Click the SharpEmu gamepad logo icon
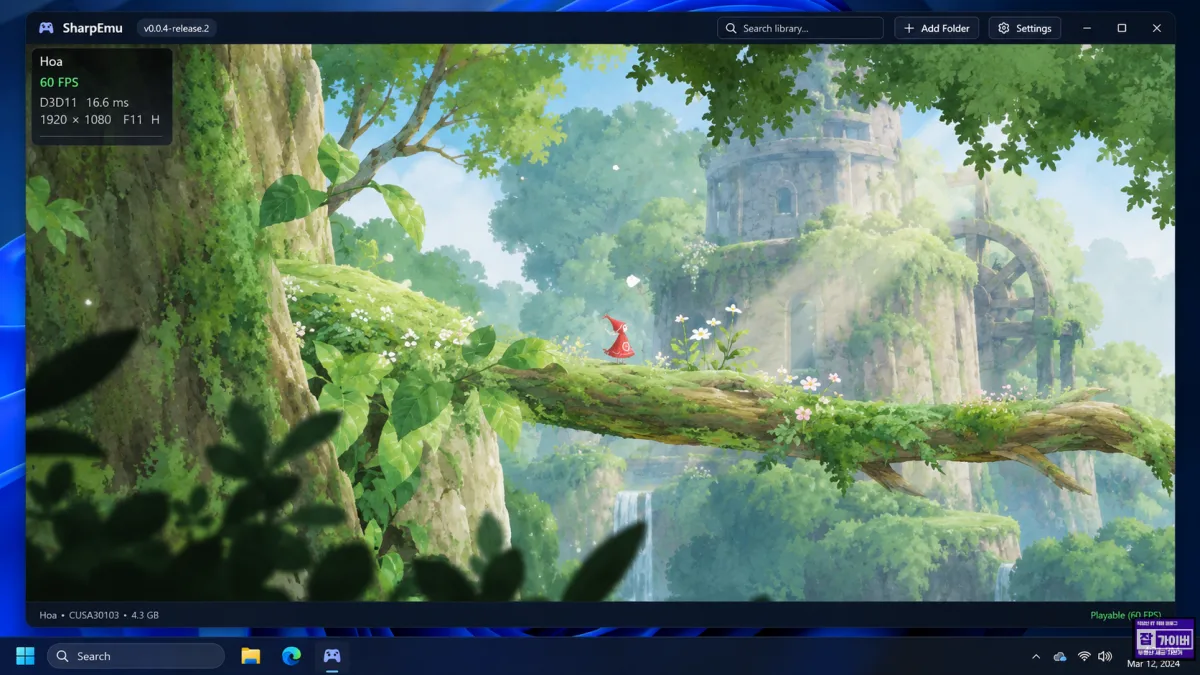This screenshot has width=1200, height=675. [x=46, y=28]
